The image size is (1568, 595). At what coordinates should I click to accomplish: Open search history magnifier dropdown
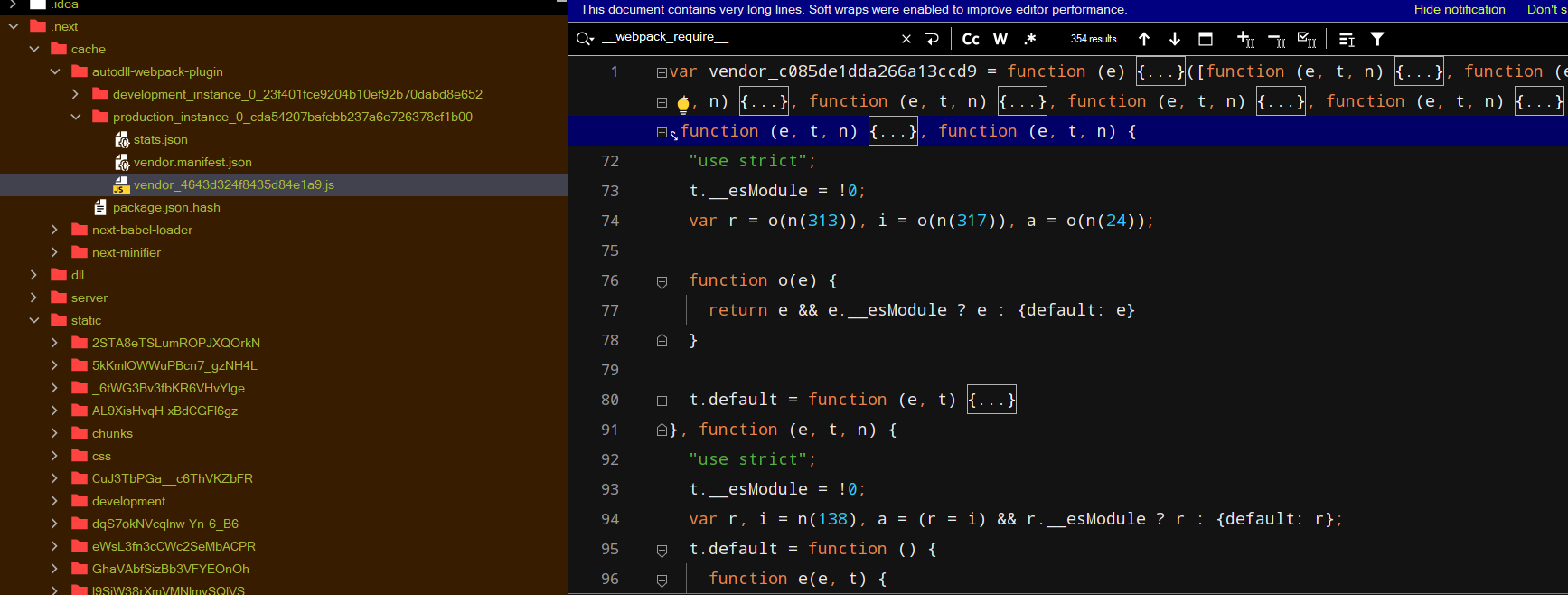click(x=586, y=38)
